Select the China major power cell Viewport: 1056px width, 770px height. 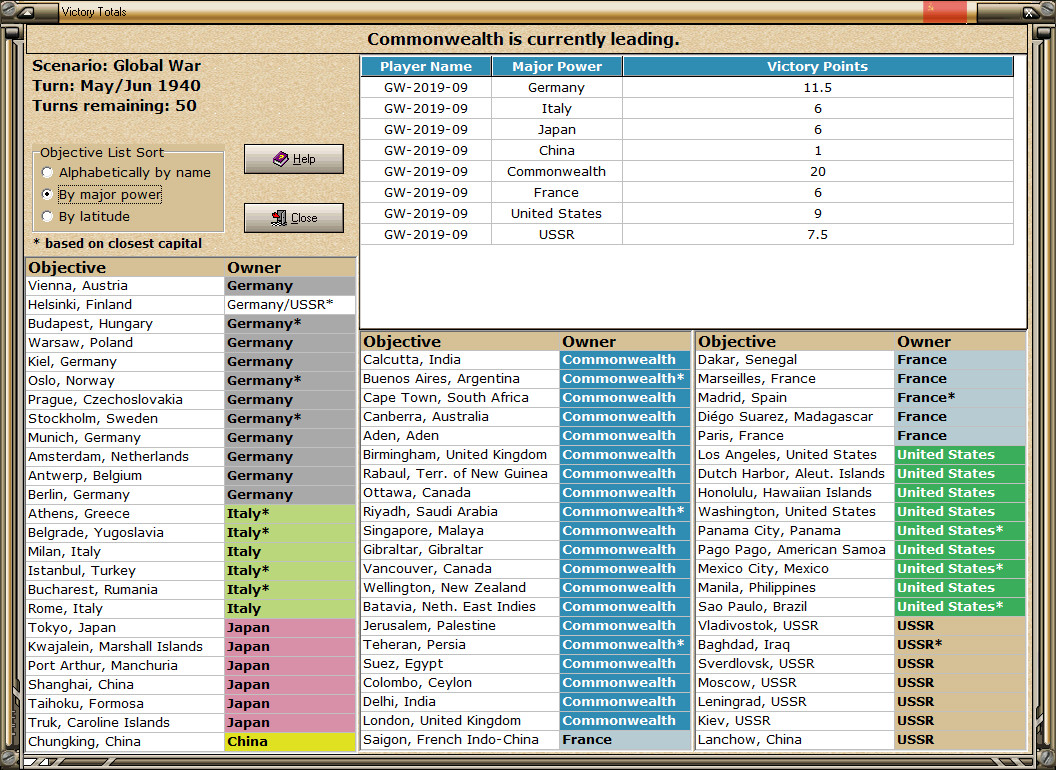coord(557,150)
